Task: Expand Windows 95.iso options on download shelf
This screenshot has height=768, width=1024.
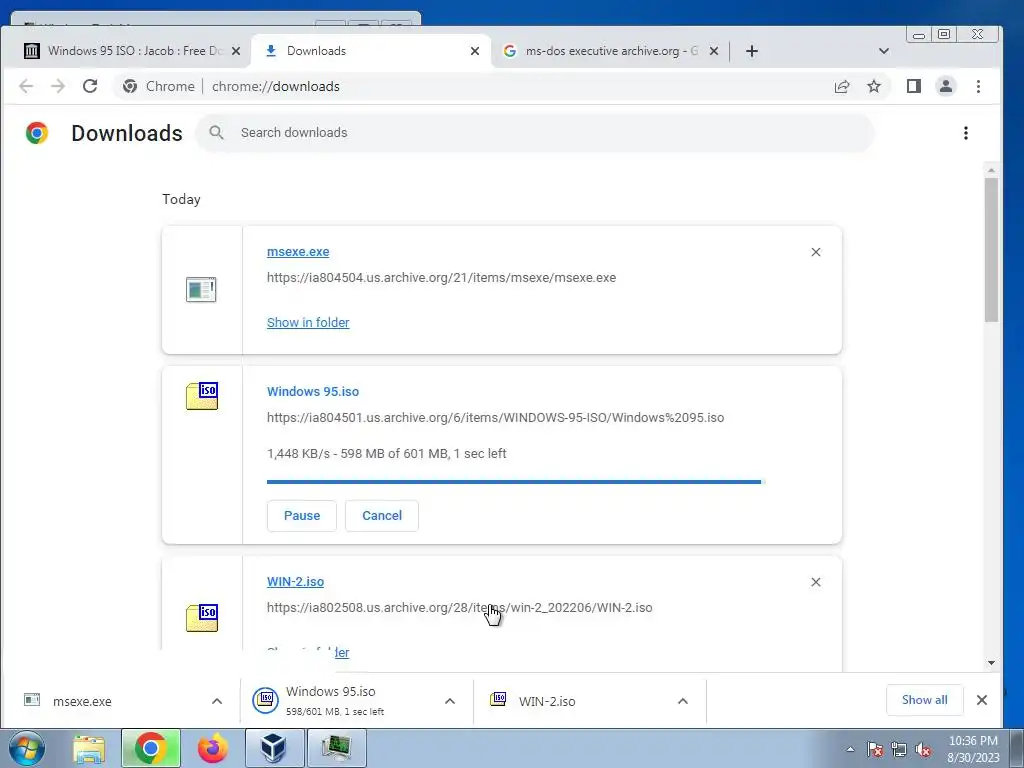Action: [x=450, y=701]
